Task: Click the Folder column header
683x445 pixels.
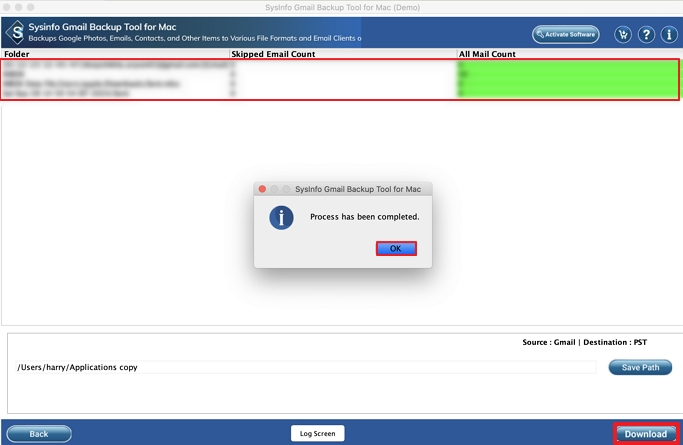Action: point(115,54)
